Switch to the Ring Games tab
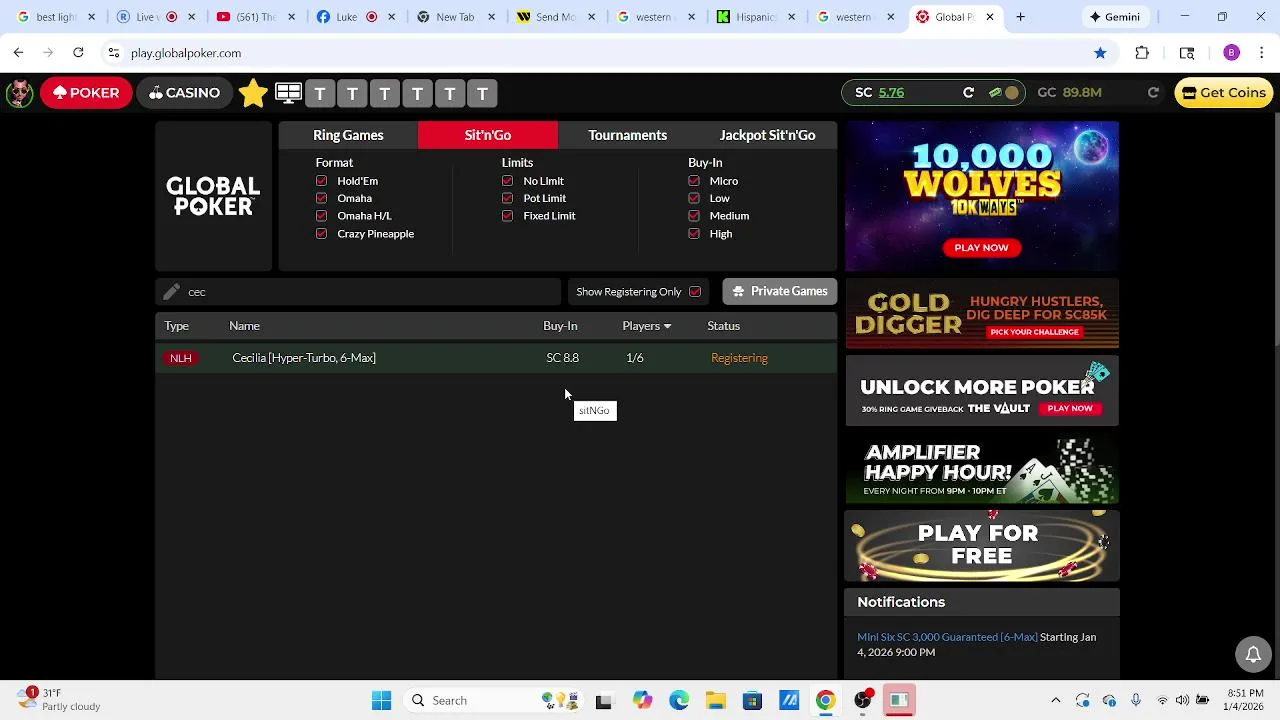 coord(348,135)
